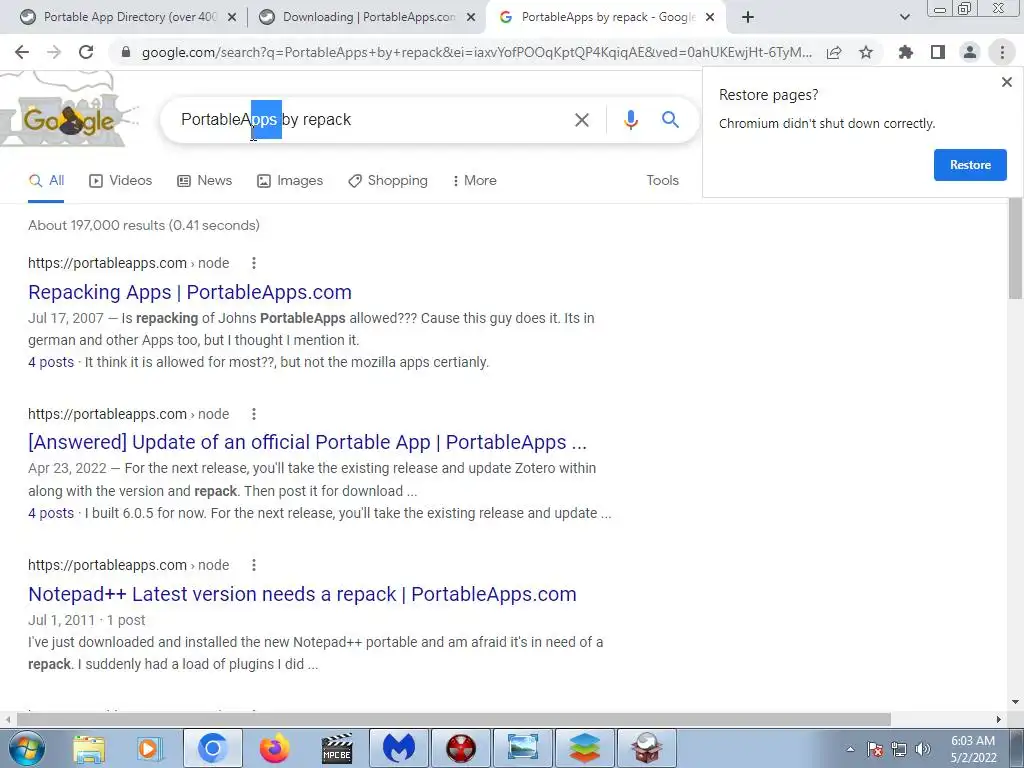Open the tab search dropdown arrow

click(904, 18)
